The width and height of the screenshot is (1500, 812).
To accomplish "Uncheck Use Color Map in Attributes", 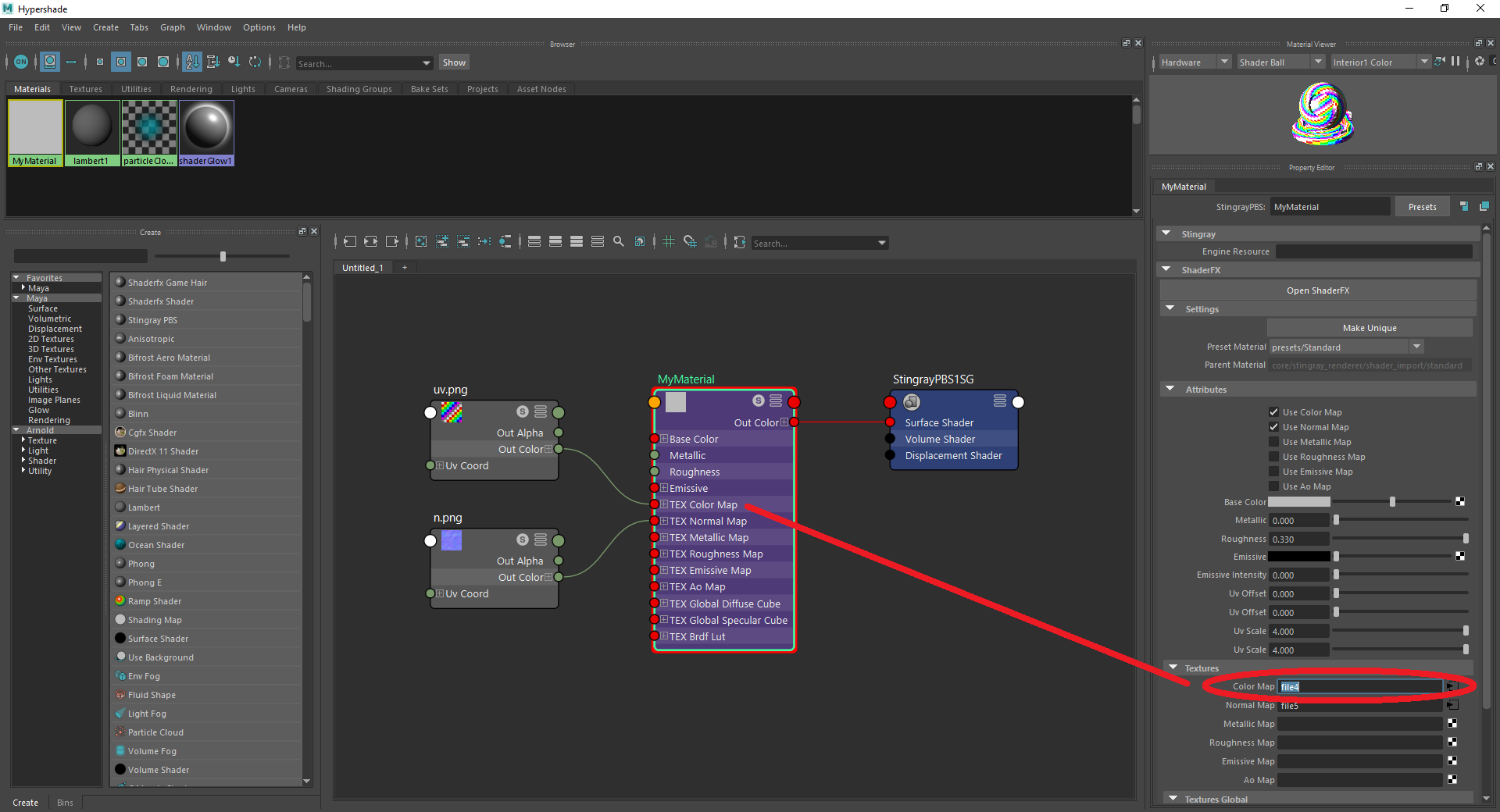I will click(1273, 411).
